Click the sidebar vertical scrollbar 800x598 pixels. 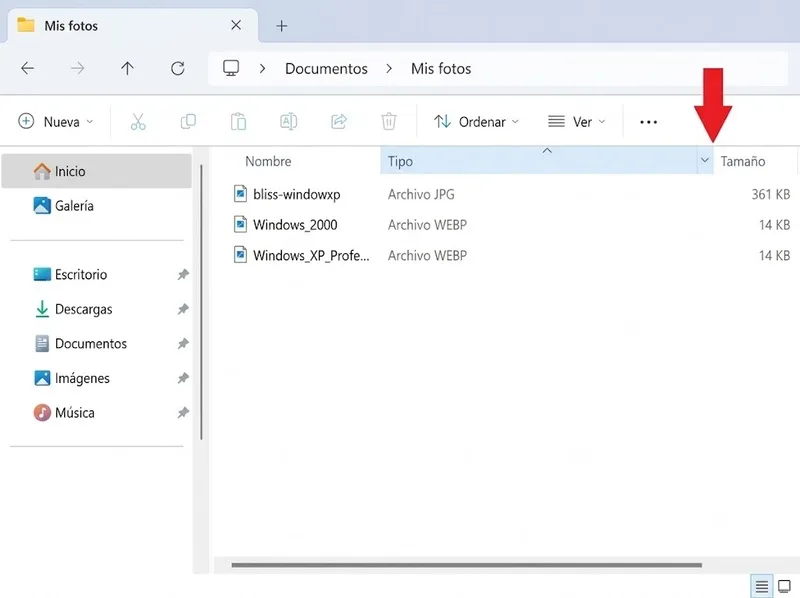202,302
